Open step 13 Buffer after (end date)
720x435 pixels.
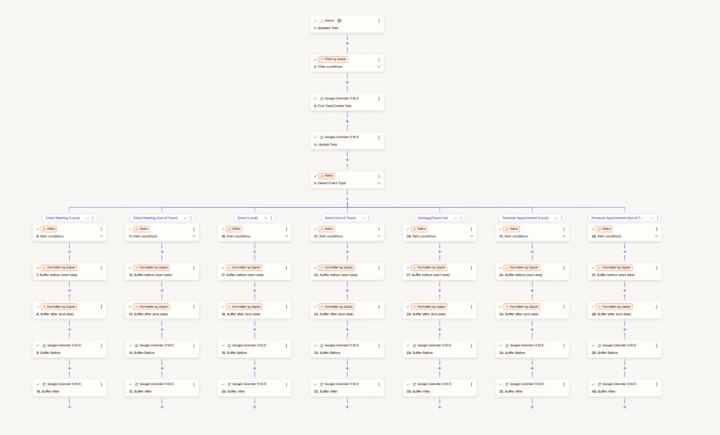coord(162,310)
